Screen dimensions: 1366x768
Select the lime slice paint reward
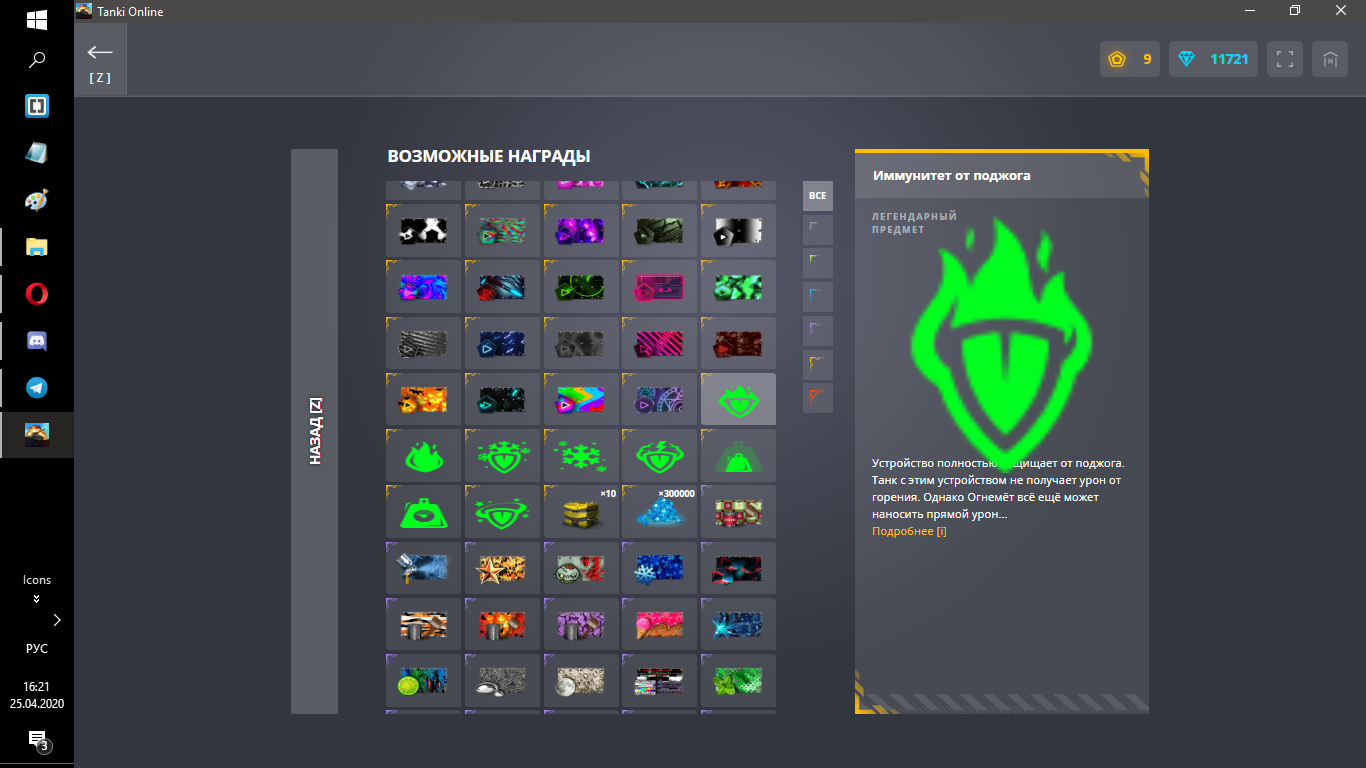[x=423, y=680]
